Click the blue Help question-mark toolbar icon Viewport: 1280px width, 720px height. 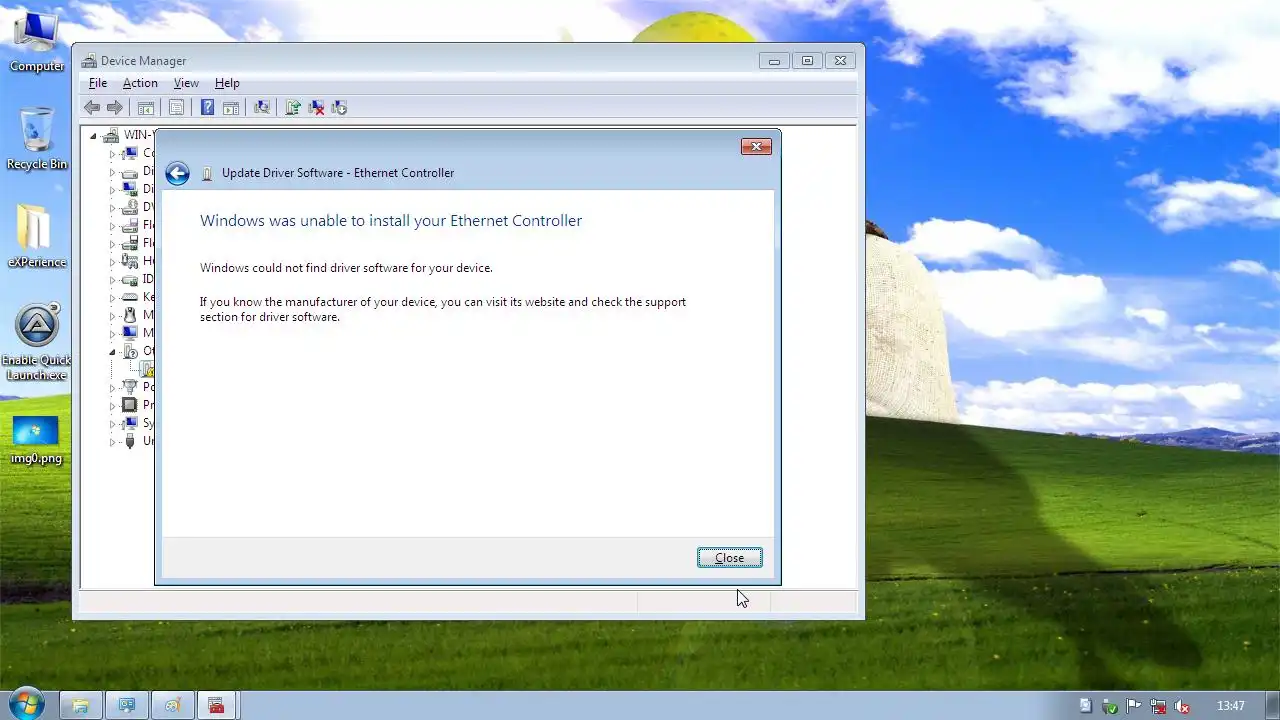207,107
